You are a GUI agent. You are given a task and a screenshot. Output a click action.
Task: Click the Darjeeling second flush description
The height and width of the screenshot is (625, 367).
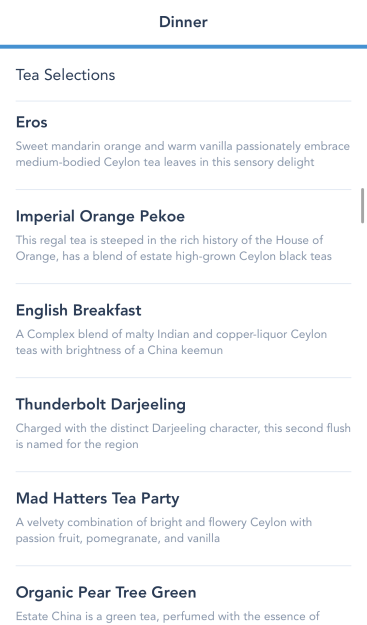pyautogui.click(x=183, y=436)
